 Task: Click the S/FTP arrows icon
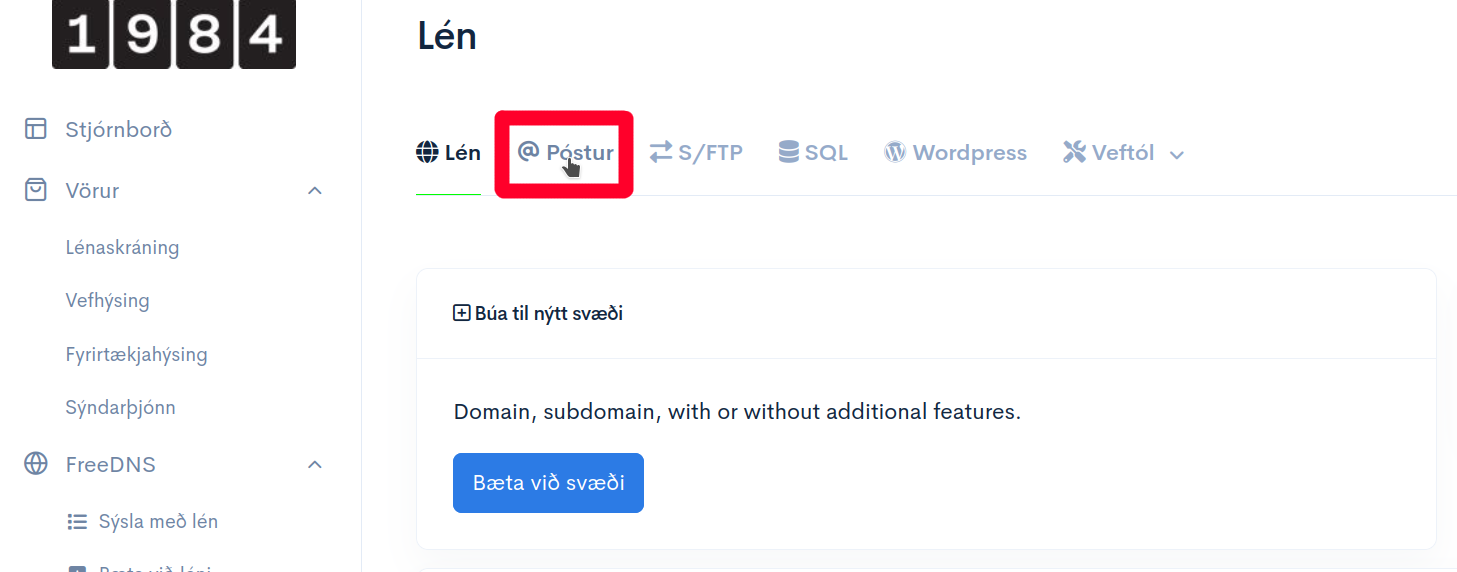pyautogui.click(x=661, y=152)
